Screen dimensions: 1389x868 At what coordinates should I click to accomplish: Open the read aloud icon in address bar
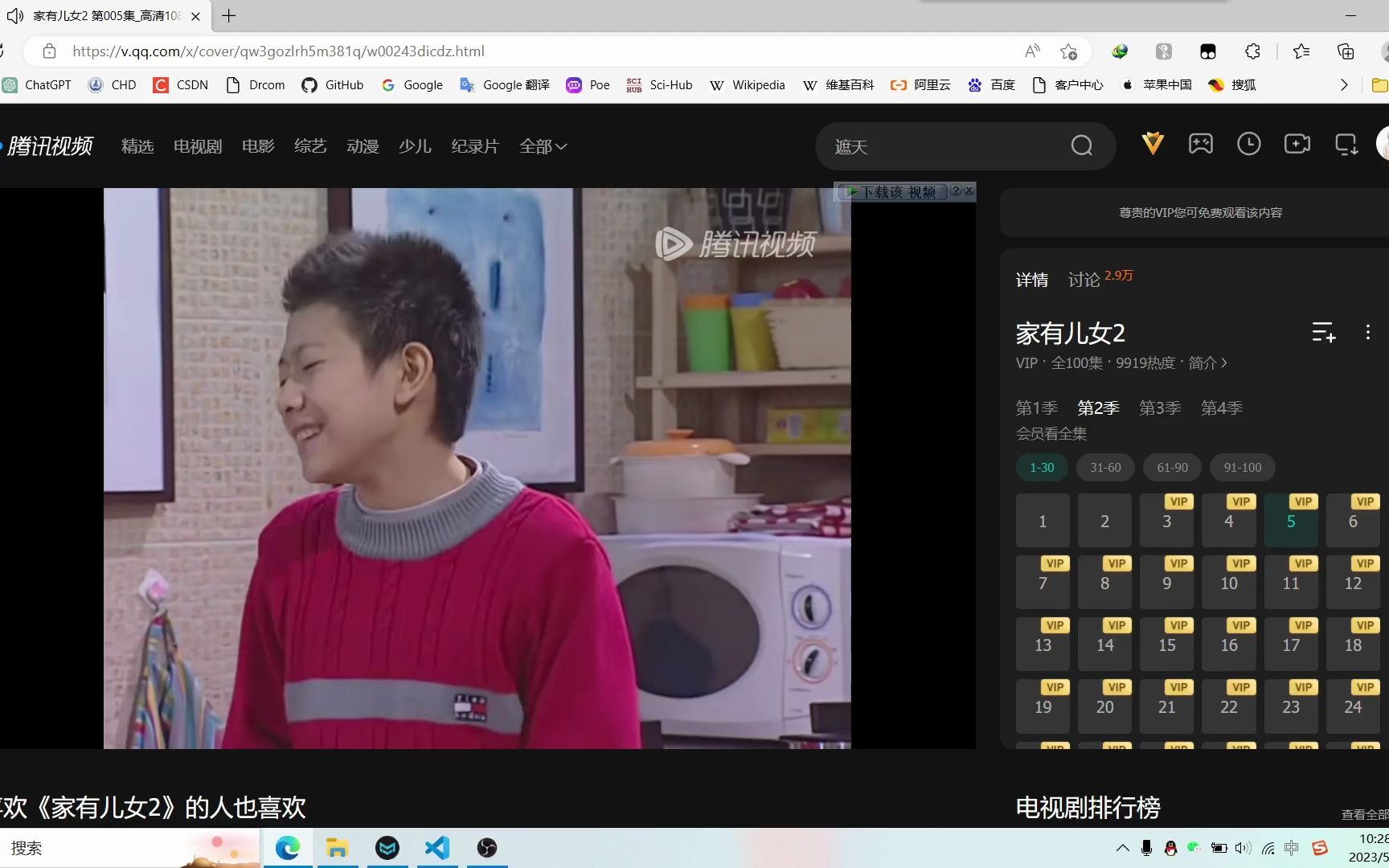(1032, 51)
